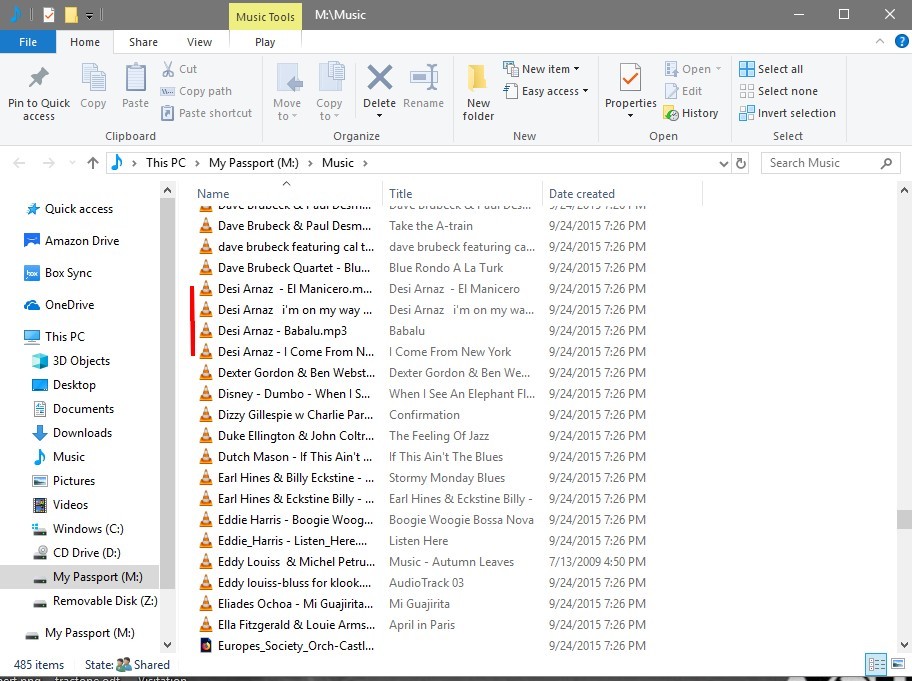This screenshot has height=681, width=912.
Task: Open file Properties
Action: coord(630,91)
